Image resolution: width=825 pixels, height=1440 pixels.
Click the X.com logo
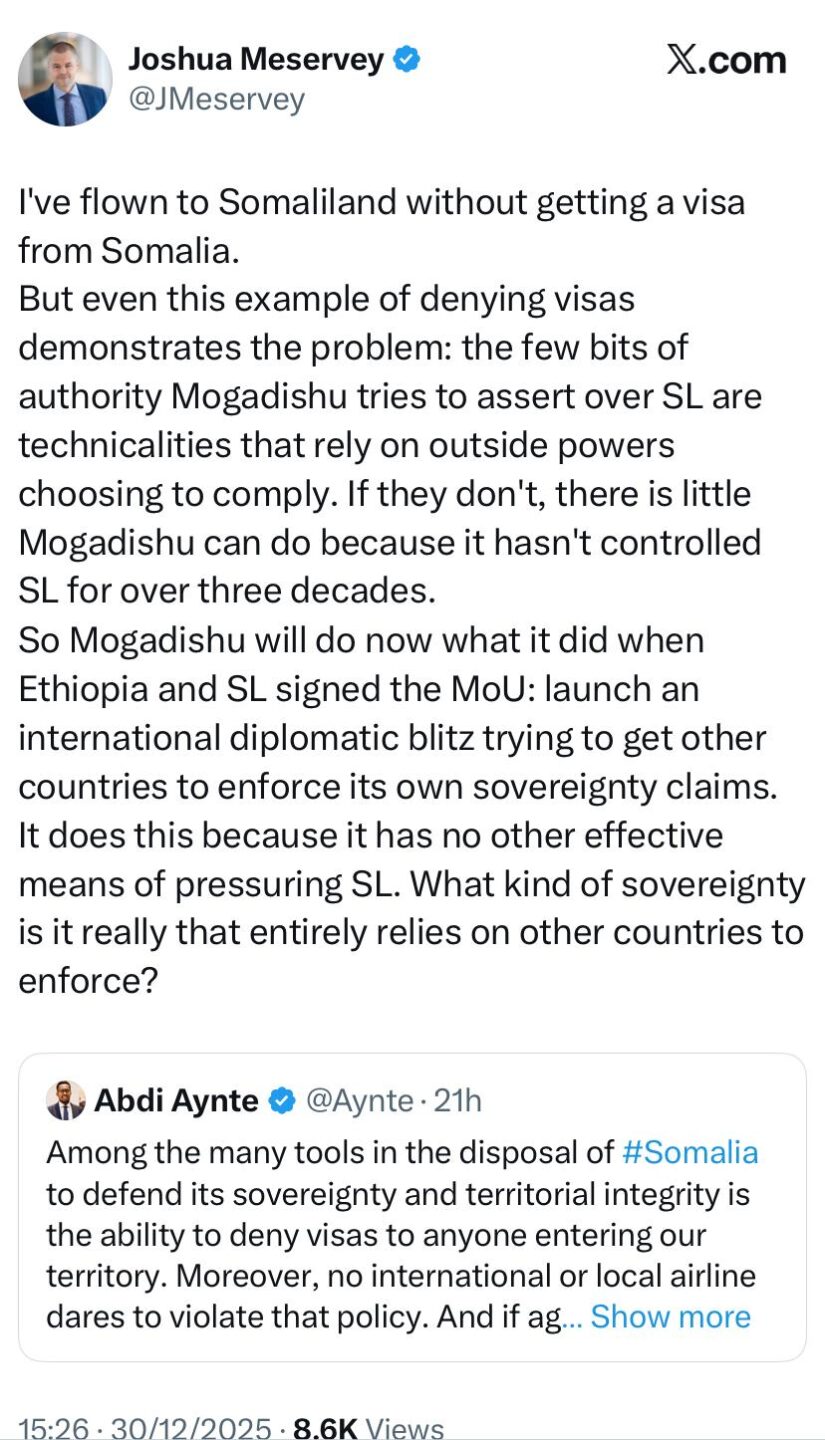click(x=726, y=61)
